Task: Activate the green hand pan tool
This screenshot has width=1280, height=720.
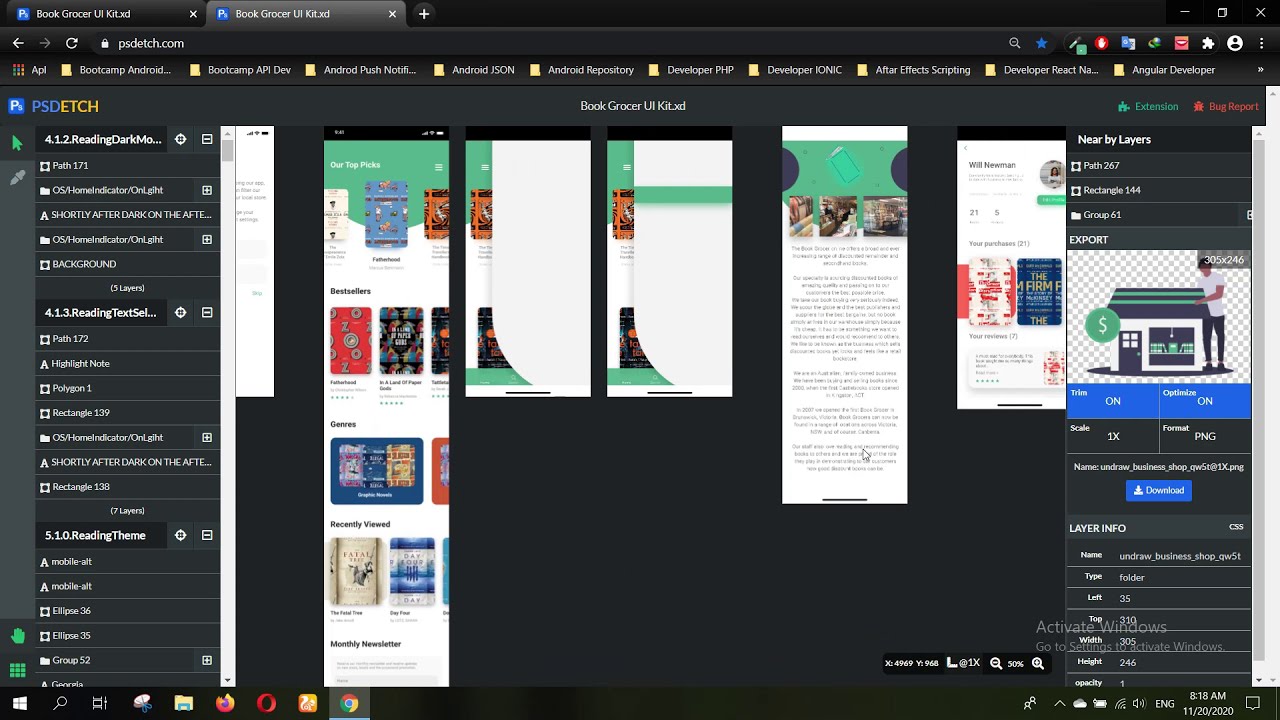Action: [17, 636]
